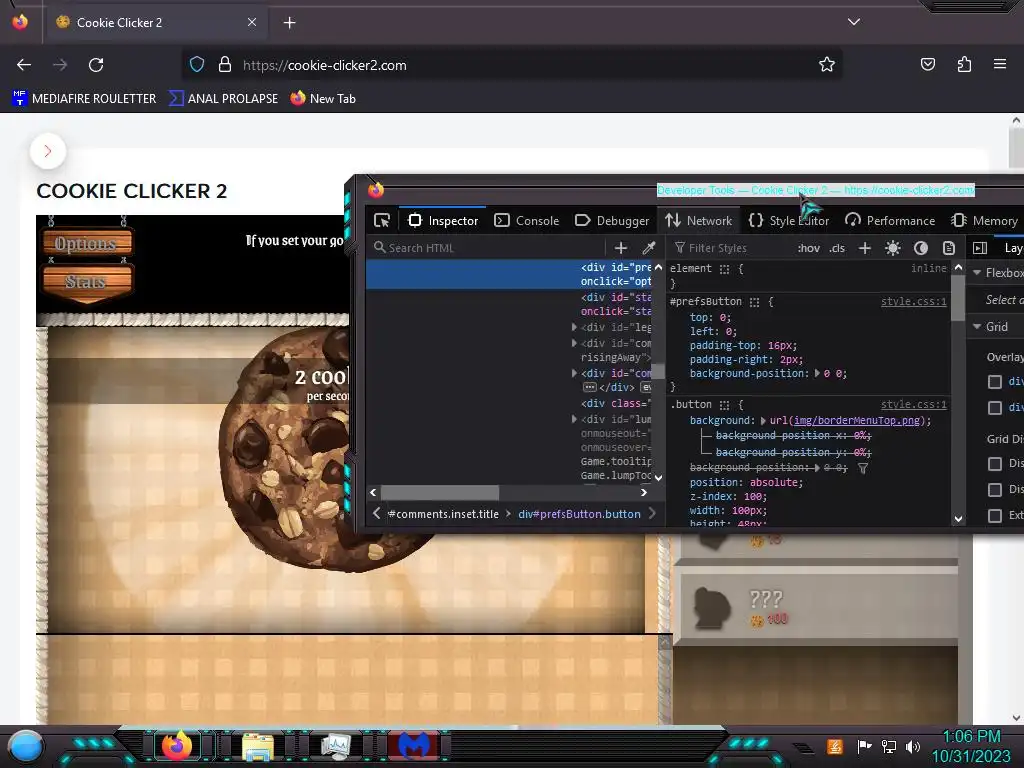
Task: Toggle the three-pane inspector sidebar icon
Action: click(980, 248)
